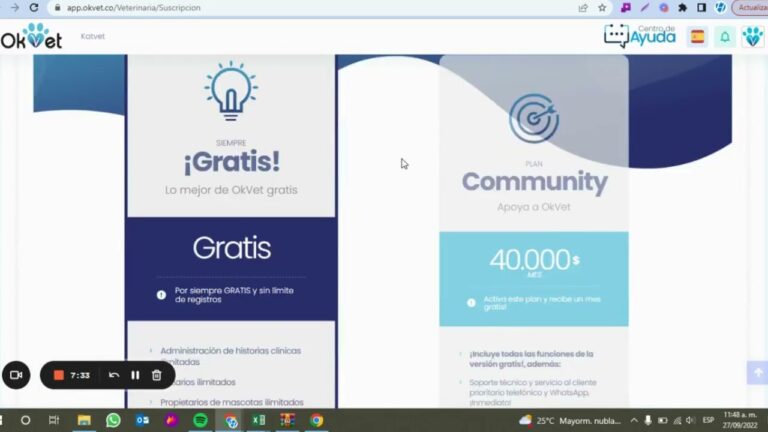Click the 40.000$ monthly price
This screenshot has height=432, width=768.
[x=534, y=260]
